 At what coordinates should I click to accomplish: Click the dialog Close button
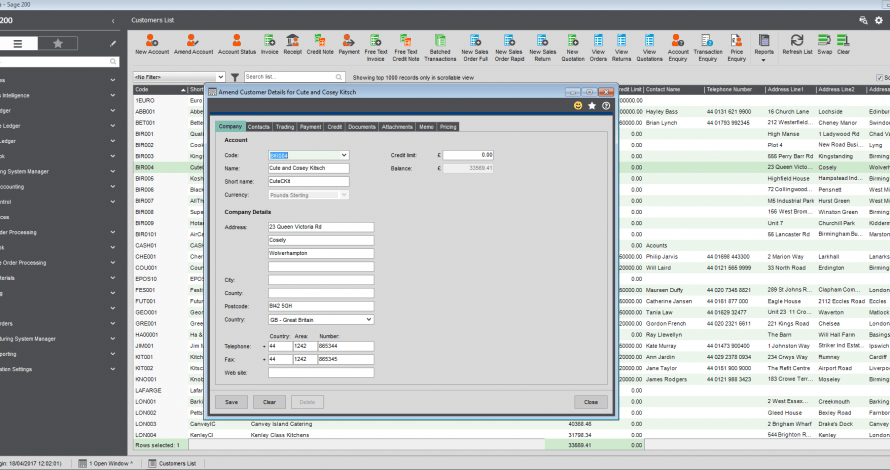(x=591, y=402)
